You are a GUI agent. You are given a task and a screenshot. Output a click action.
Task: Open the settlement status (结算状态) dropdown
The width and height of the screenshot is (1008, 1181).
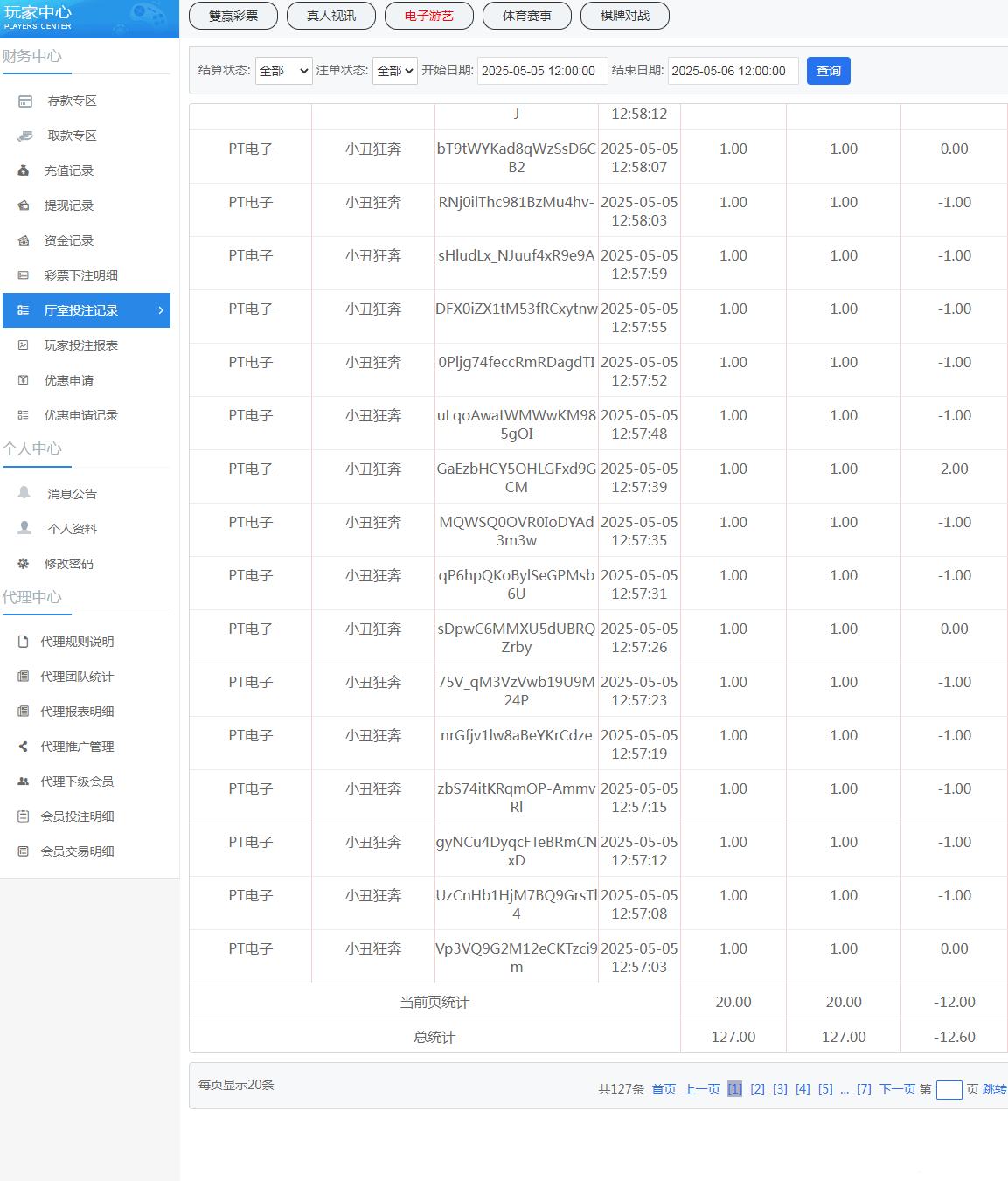point(283,71)
